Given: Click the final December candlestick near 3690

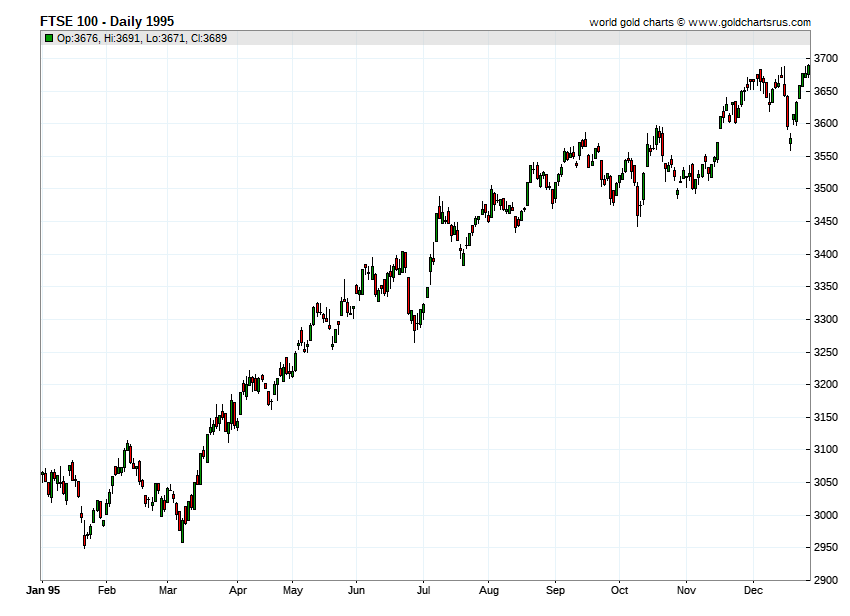Looking at the screenshot, I should 807,69.
